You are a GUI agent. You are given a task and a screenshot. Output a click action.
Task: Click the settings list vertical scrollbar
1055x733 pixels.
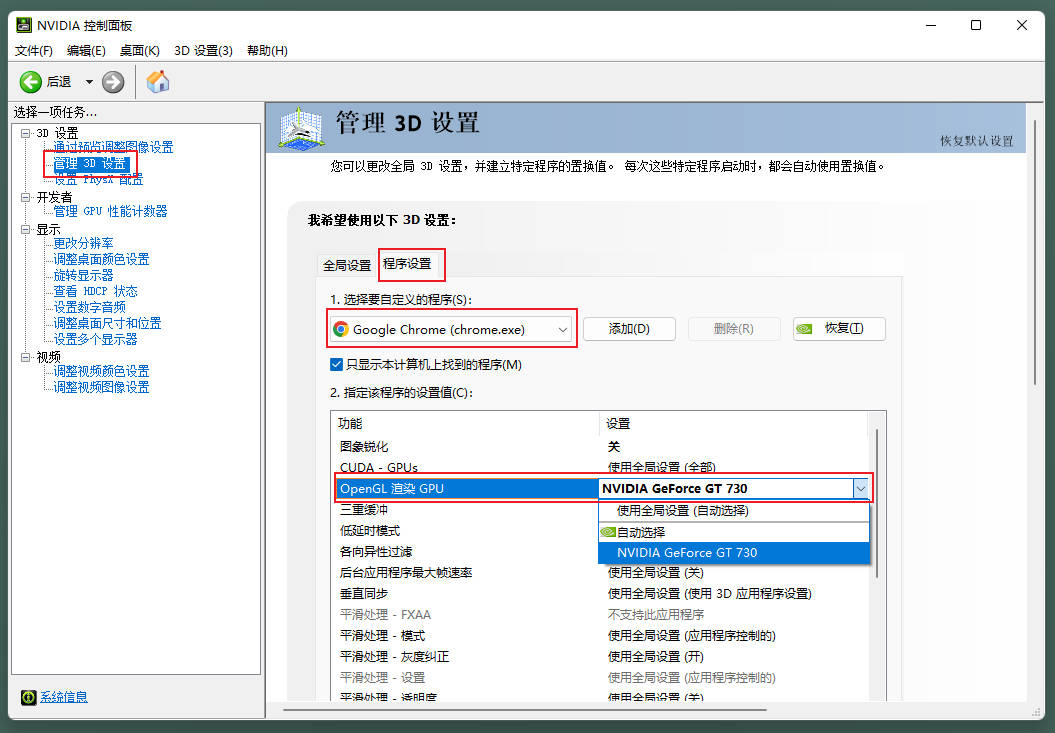(877, 500)
